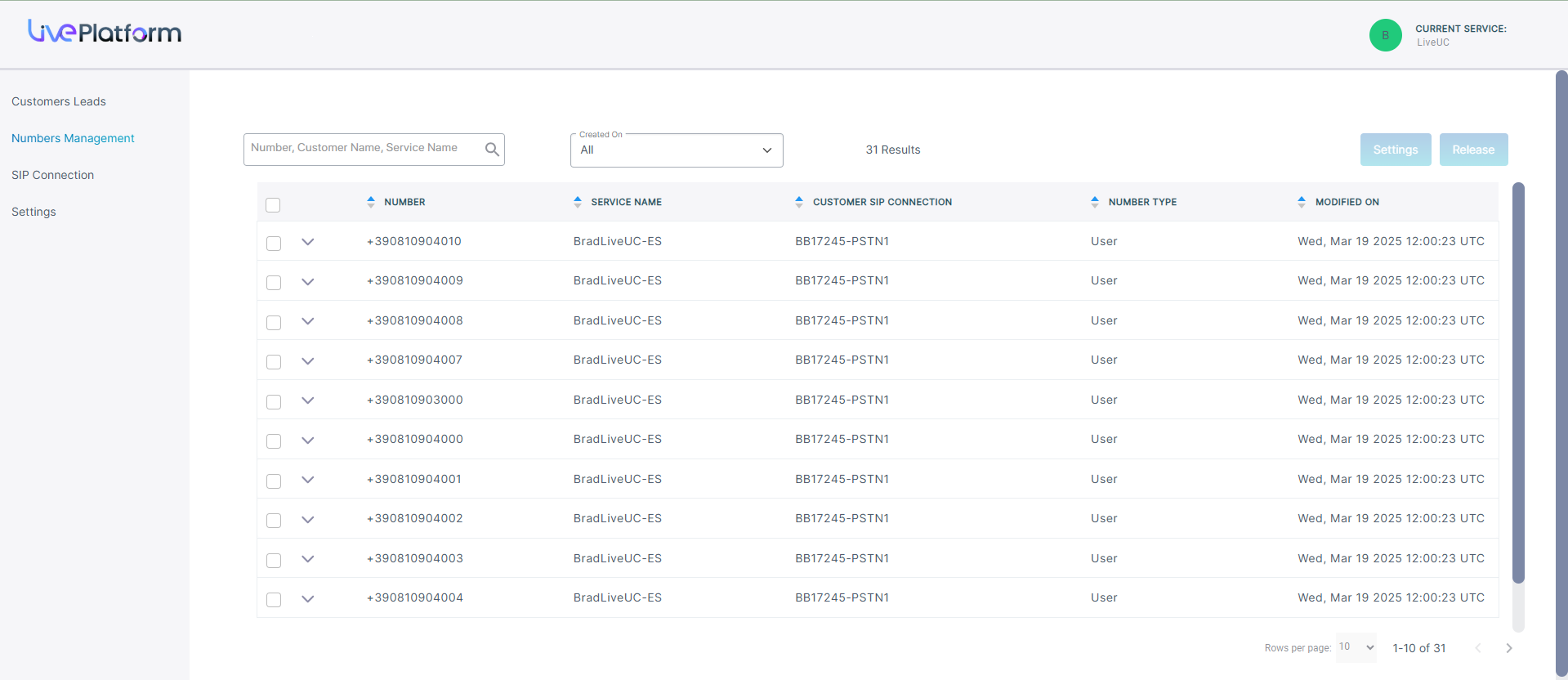Select checkbox for number +390810904010
The image size is (1568, 680).
click(274, 244)
